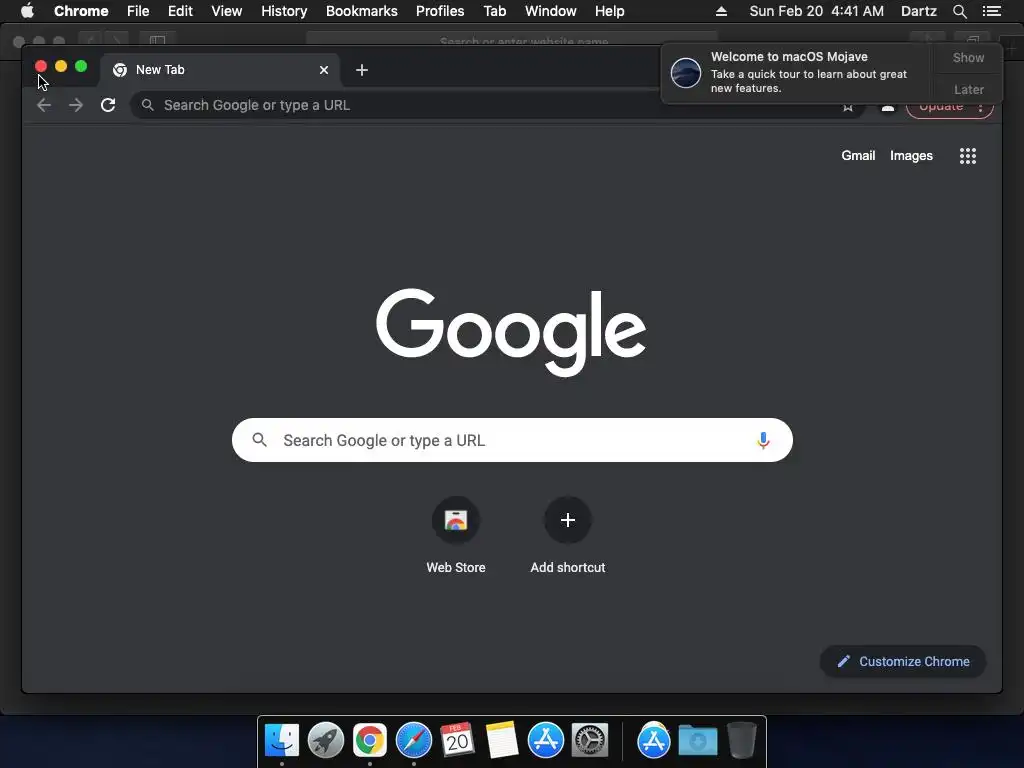
Task: Bookmark this page with the star icon
Action: [848, 106]
